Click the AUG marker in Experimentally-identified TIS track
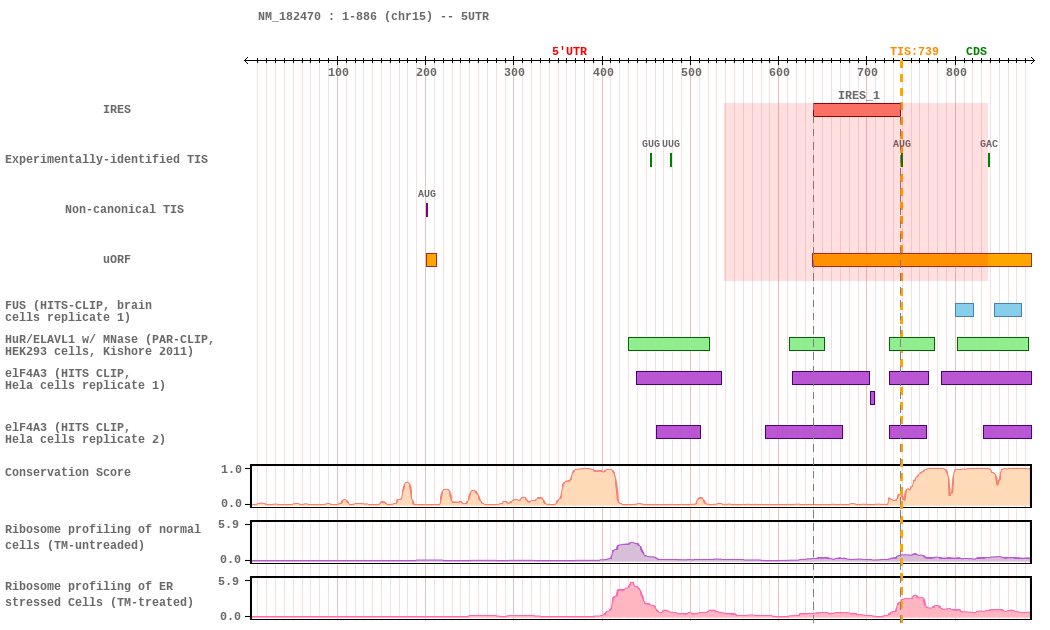This screenshot has width=1050, height=630. (902, 160)
